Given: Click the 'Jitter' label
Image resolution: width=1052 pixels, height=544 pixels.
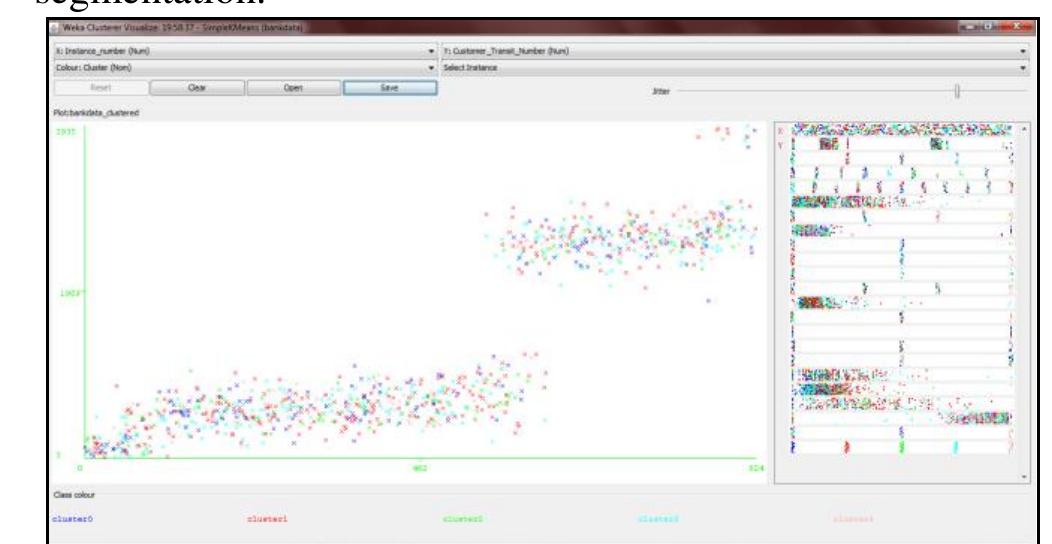Looking at the screenshot, I should (661, 91).
